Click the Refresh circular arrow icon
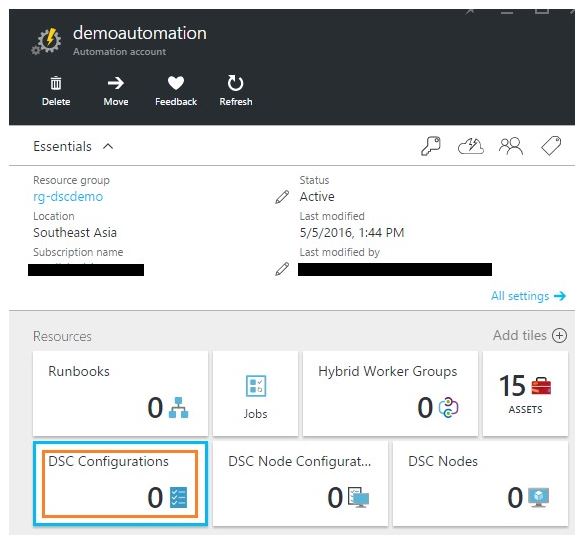586x545 pixels. pyautogui.click(x=235, y=83)
